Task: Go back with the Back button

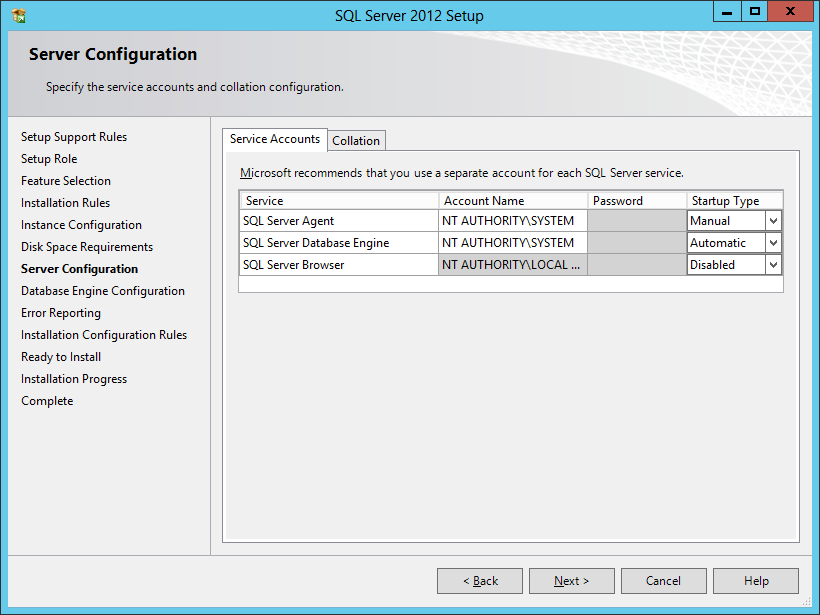Action: (480, 581)
